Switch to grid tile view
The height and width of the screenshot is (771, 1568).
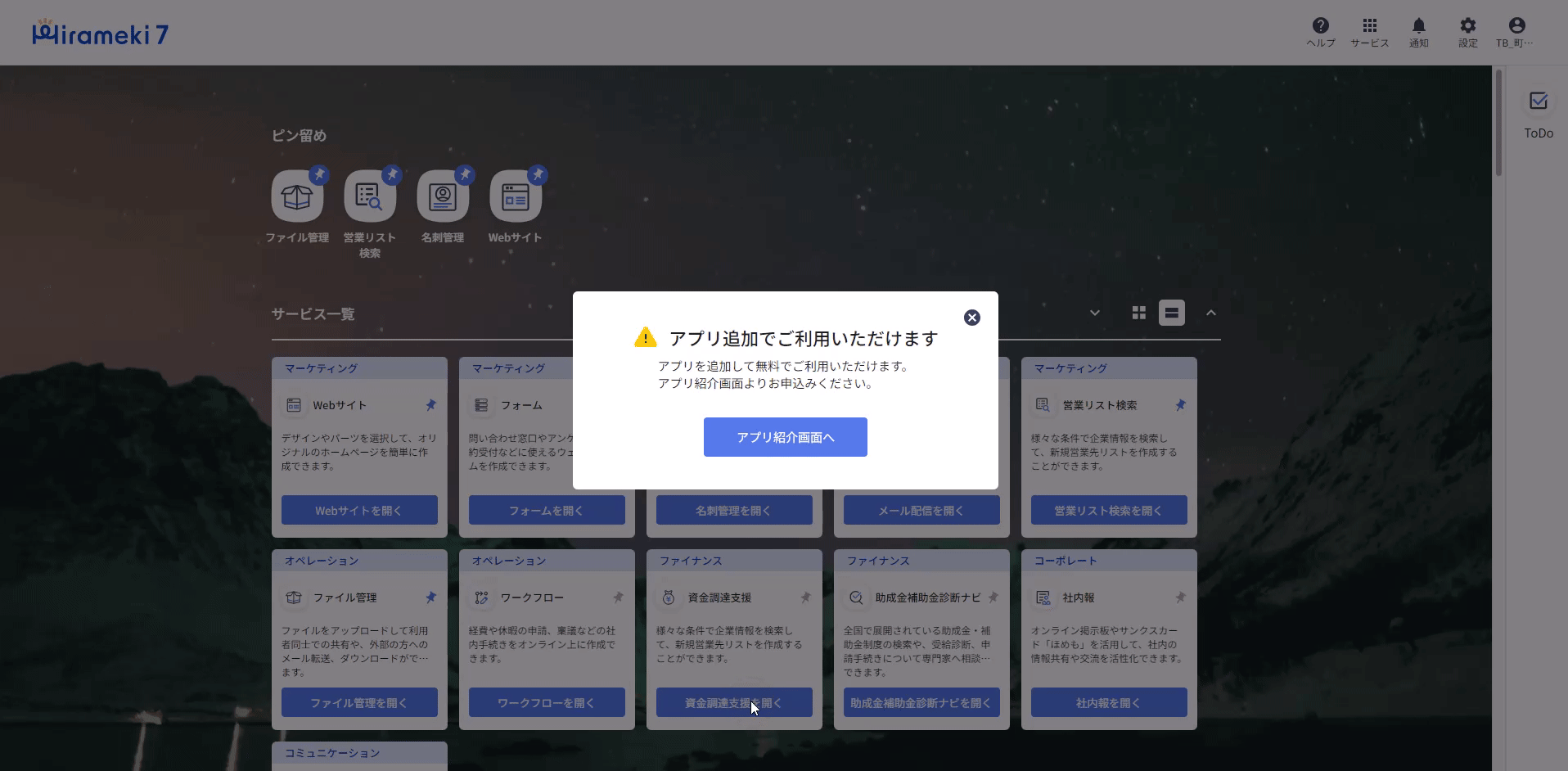[x=1138, y=313]
